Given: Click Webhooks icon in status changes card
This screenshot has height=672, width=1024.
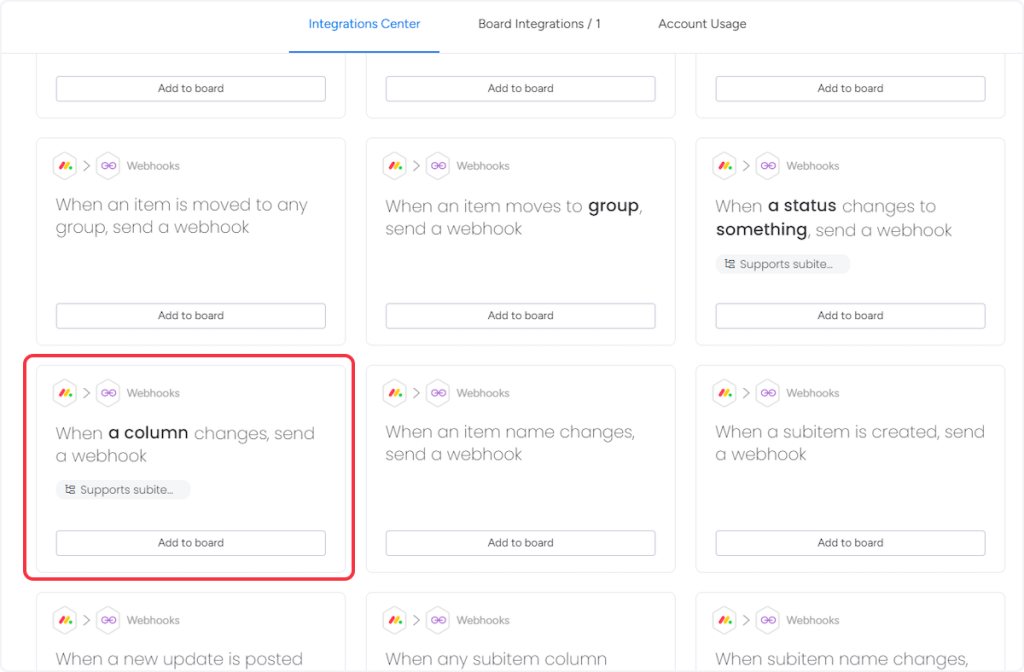Looking at the screenshot, I should point(768,166).
